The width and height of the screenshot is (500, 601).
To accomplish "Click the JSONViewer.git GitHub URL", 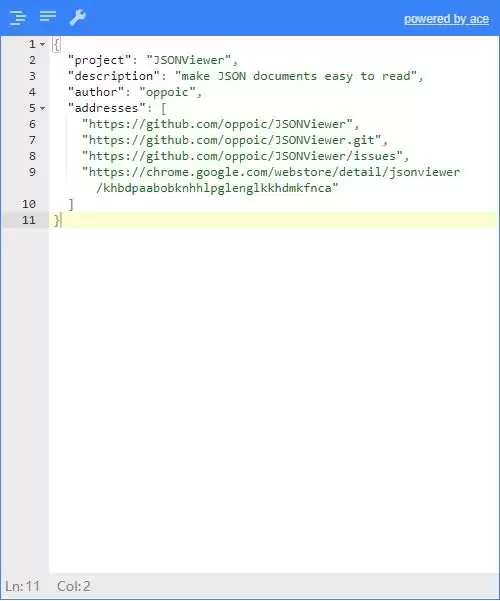I will click(232, 140).
